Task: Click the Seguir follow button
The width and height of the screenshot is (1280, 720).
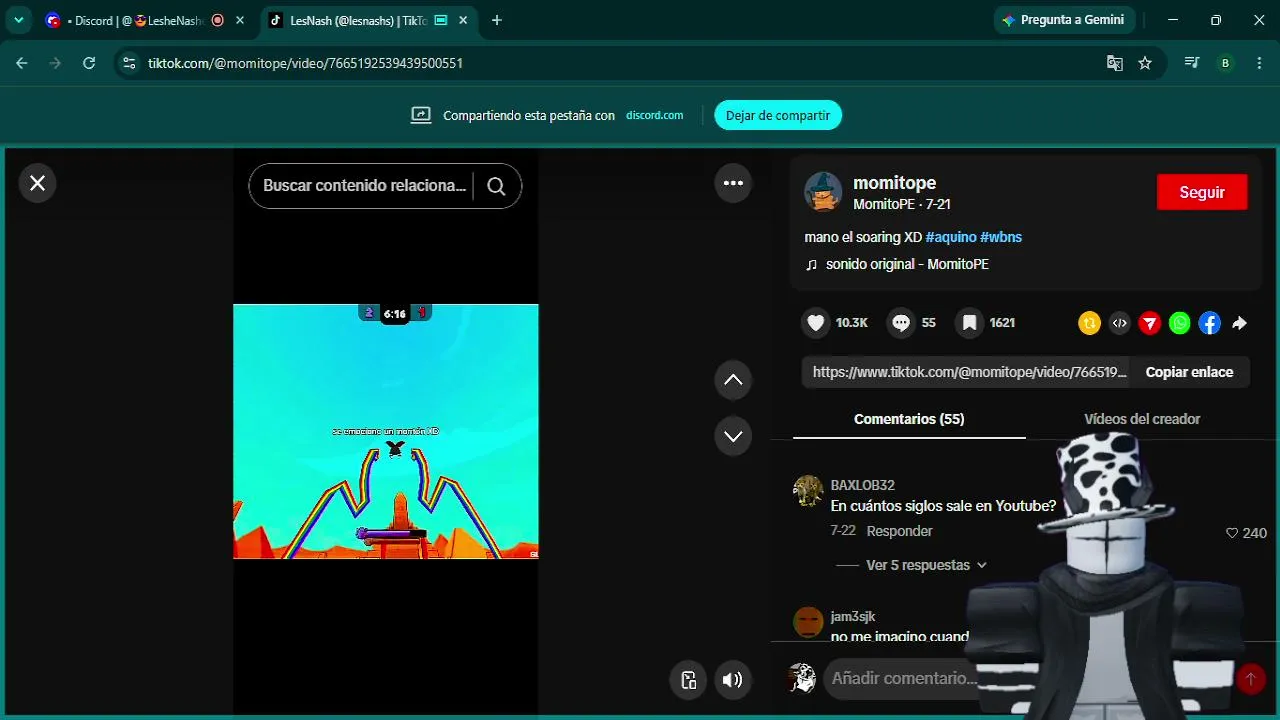Action: (x=1202, y=192)
